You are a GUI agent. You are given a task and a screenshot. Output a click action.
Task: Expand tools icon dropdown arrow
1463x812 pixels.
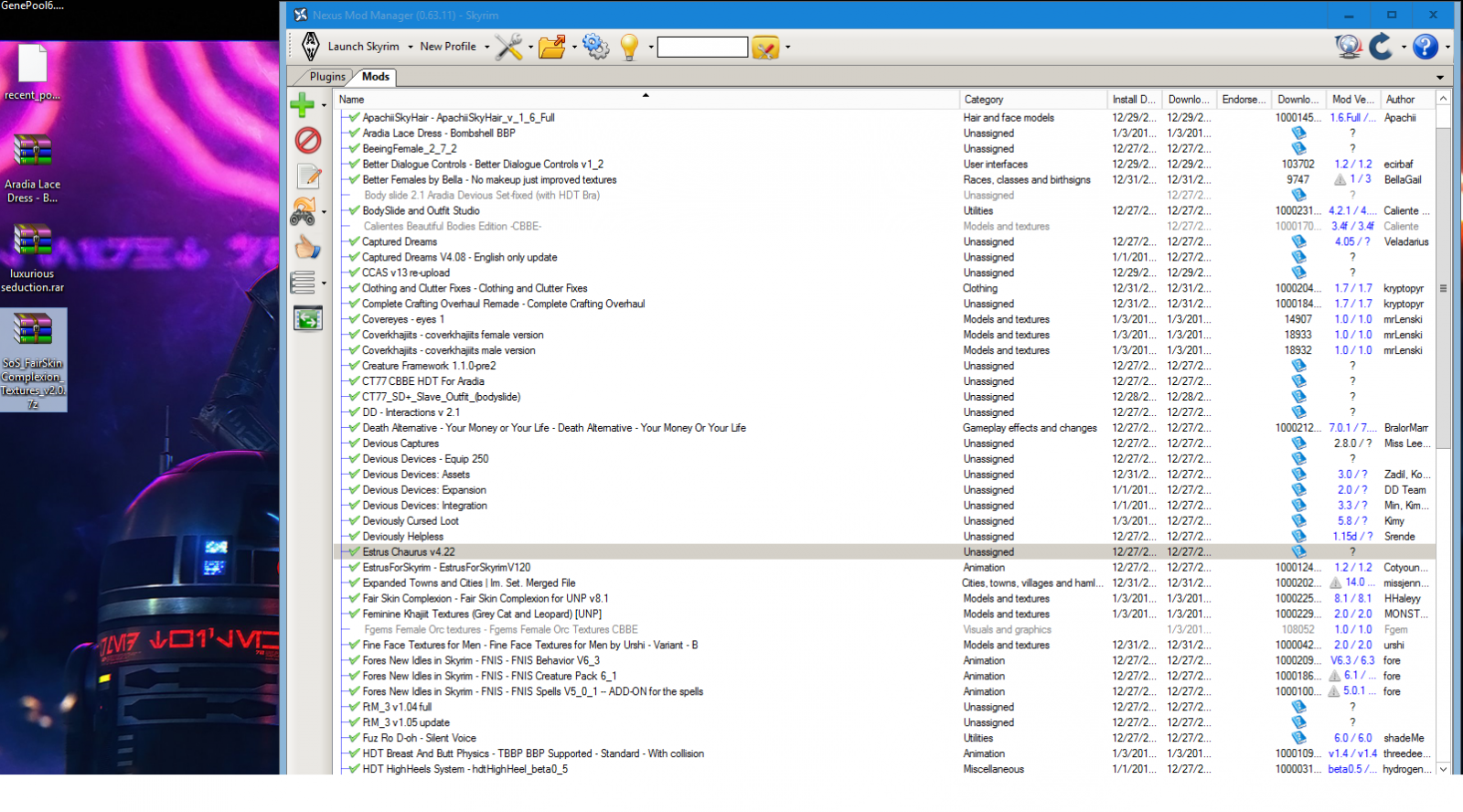coord(530,47)
